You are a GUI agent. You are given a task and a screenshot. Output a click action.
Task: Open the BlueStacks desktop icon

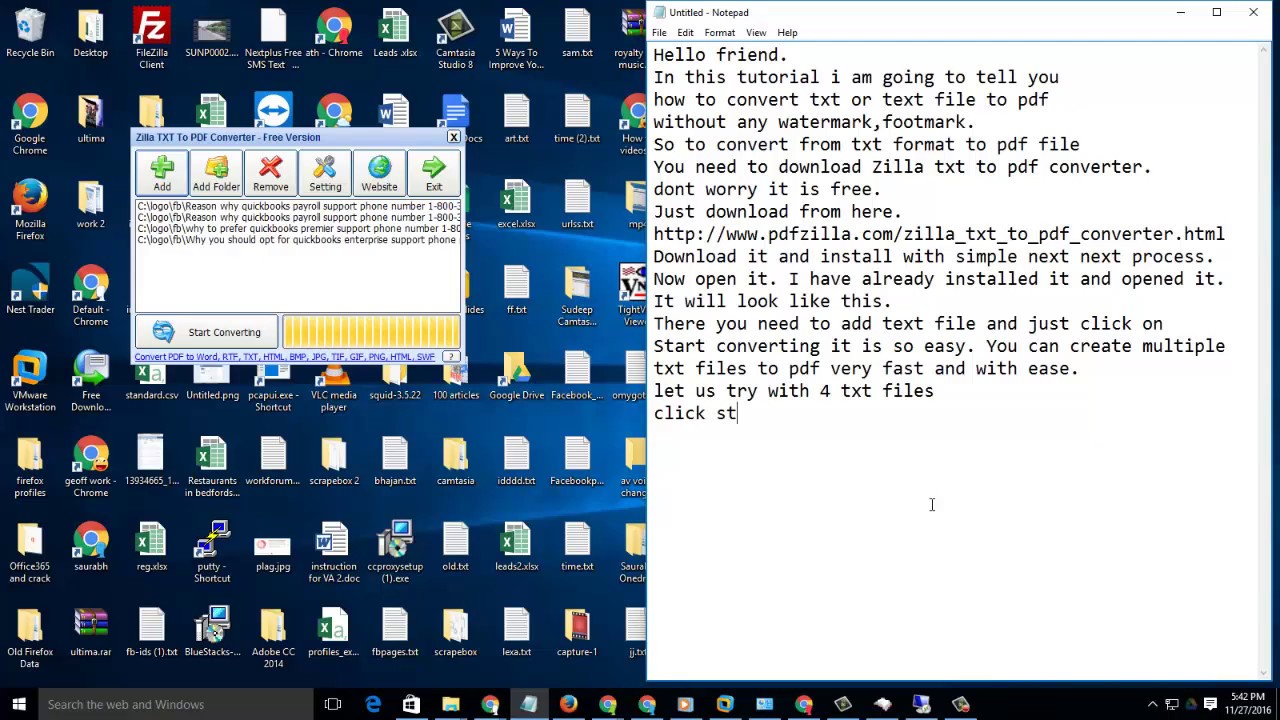pos(212,633)
